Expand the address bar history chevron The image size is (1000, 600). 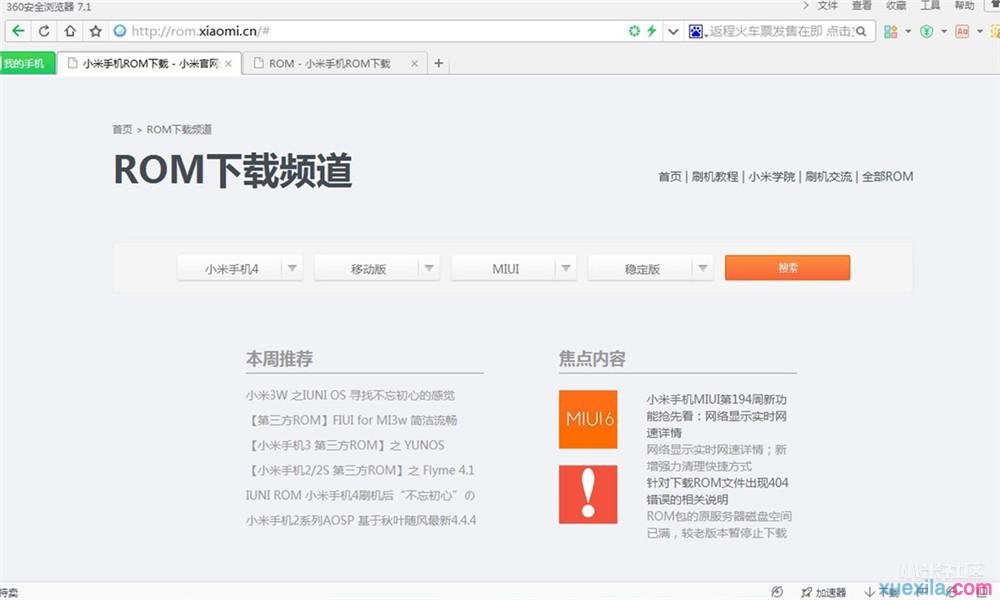pyautogui.click(x=673, y=31)
